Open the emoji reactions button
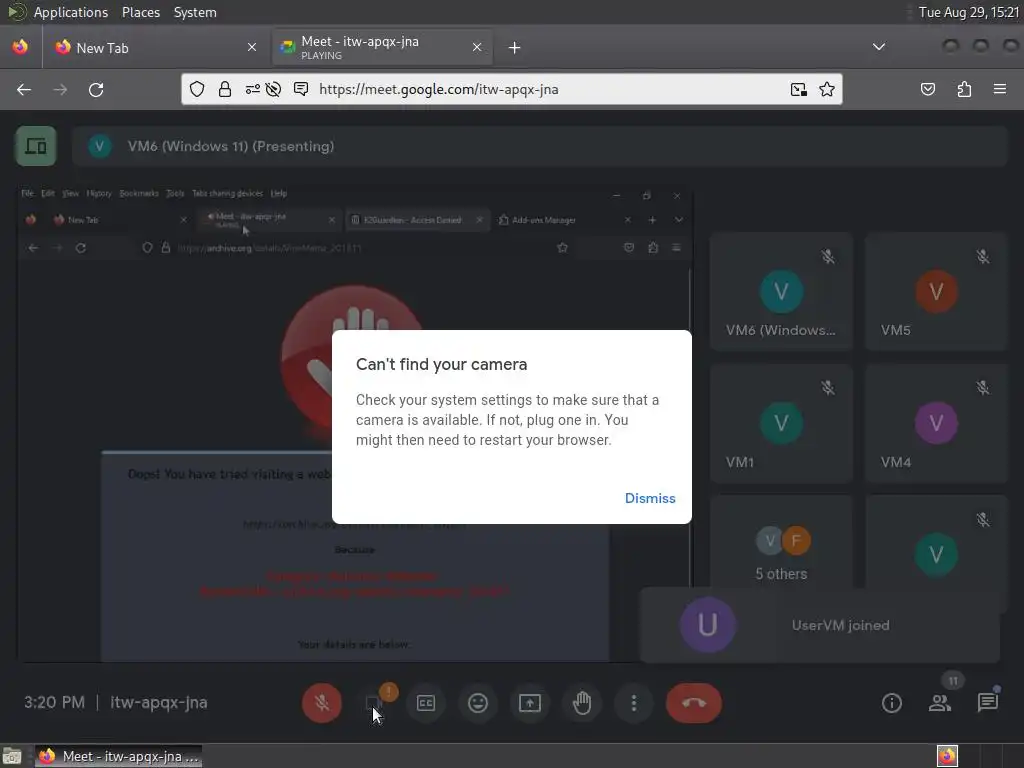The height and width of the screenshot is (768, 1024). click(478, 703)
